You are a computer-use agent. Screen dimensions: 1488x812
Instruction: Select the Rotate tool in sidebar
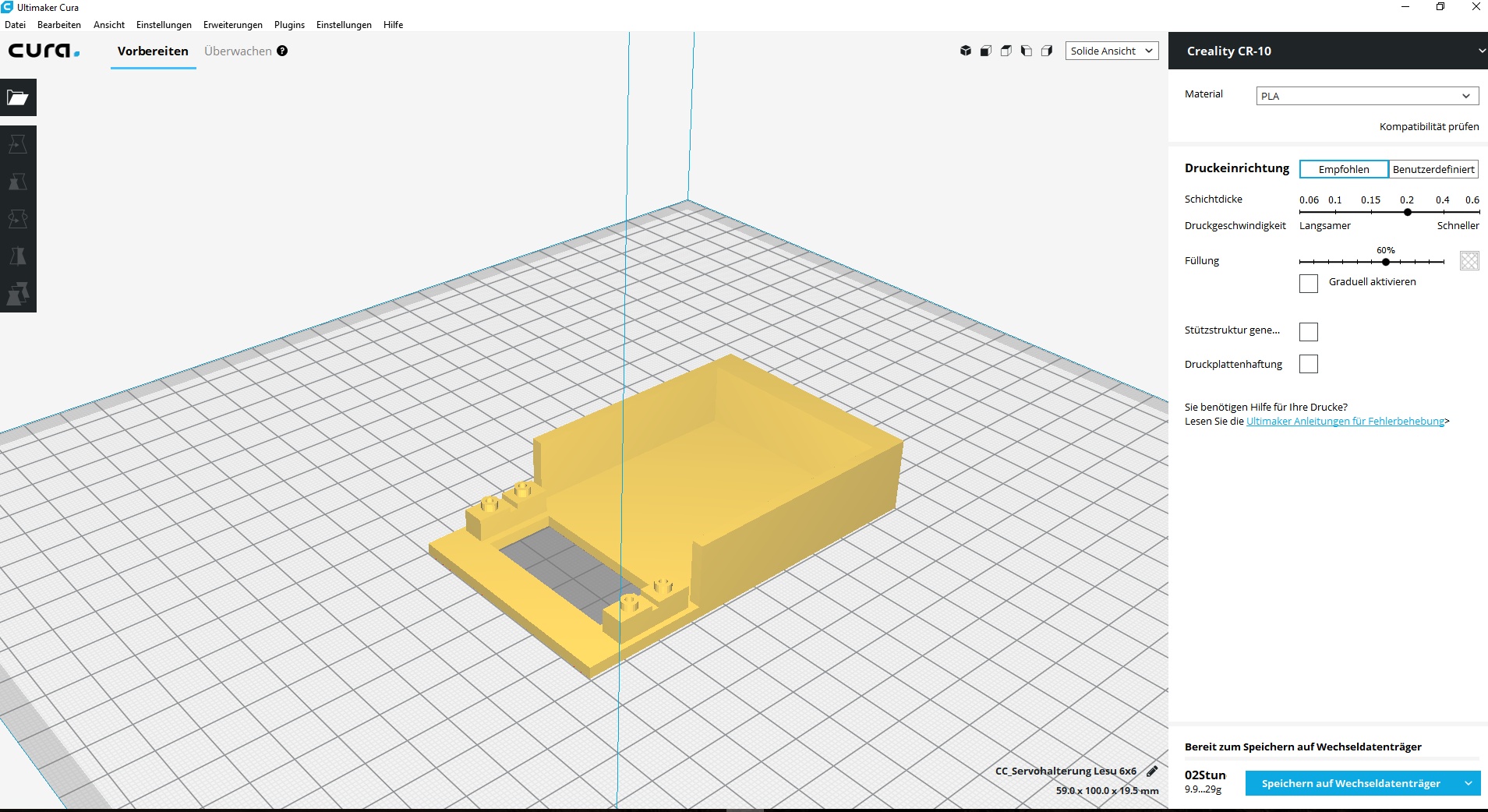pos(18,219)
